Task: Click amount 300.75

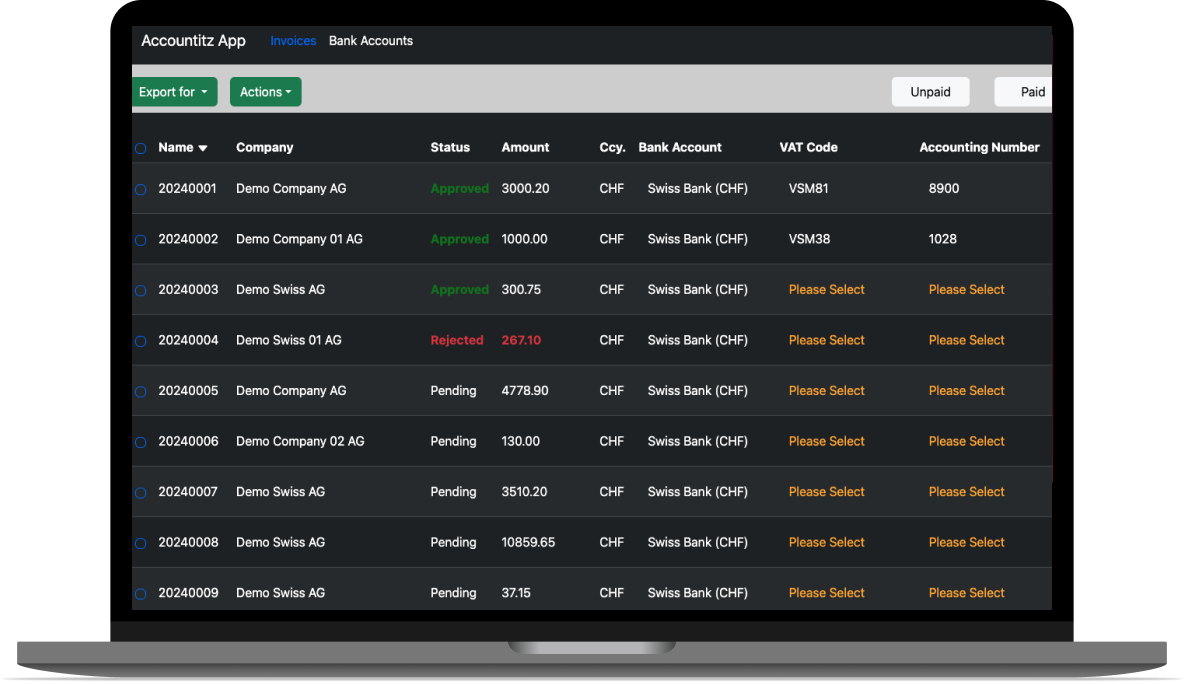Action: coord(521,290)
